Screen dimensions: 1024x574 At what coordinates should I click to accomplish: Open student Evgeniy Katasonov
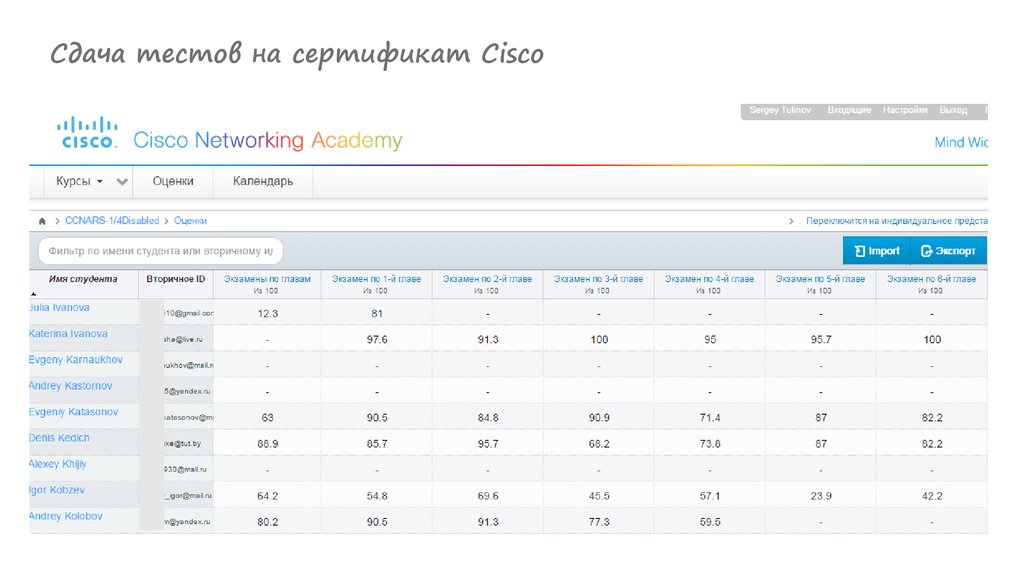pos(74,412)
